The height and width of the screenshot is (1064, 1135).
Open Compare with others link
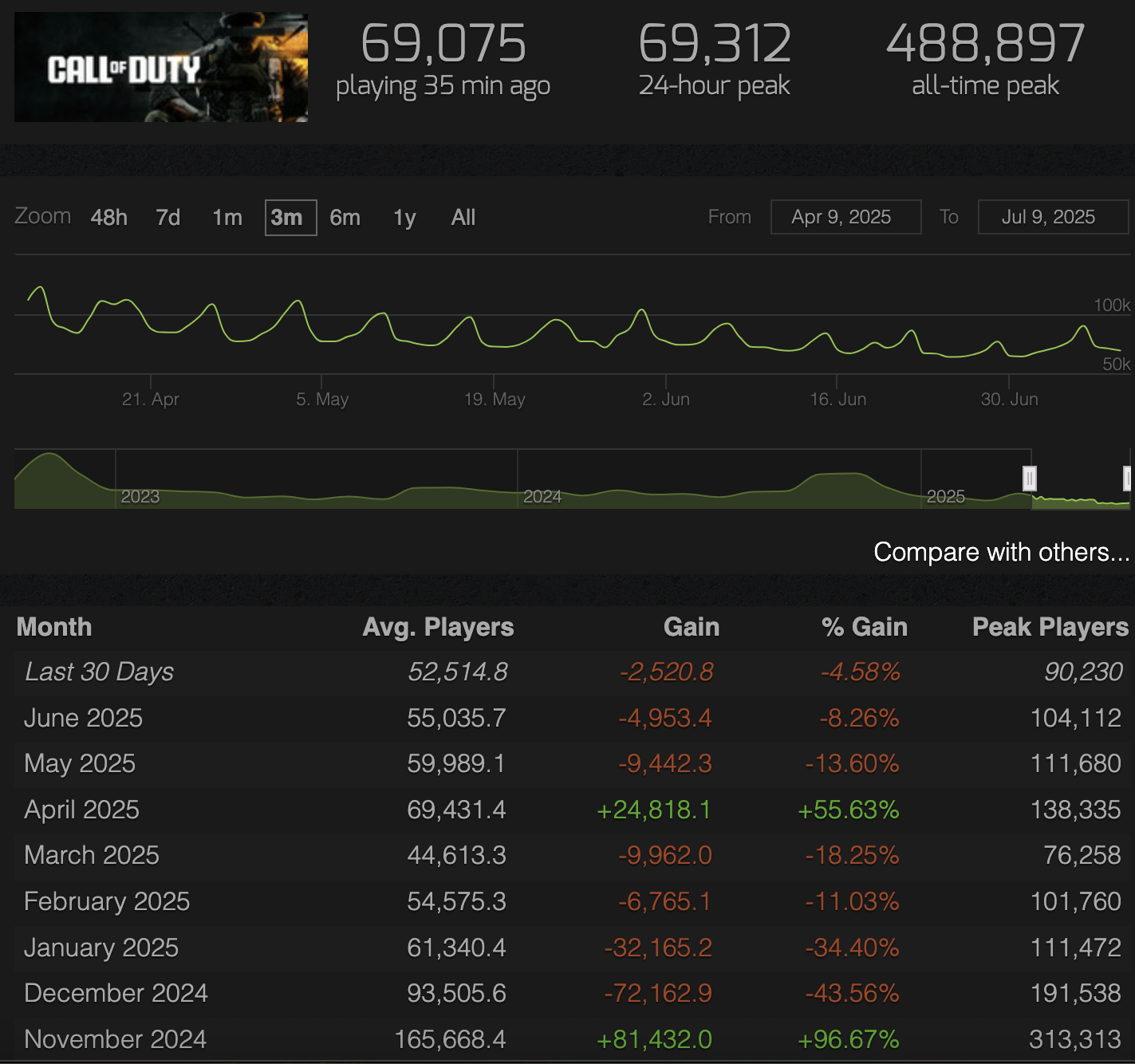point(1002,552)
